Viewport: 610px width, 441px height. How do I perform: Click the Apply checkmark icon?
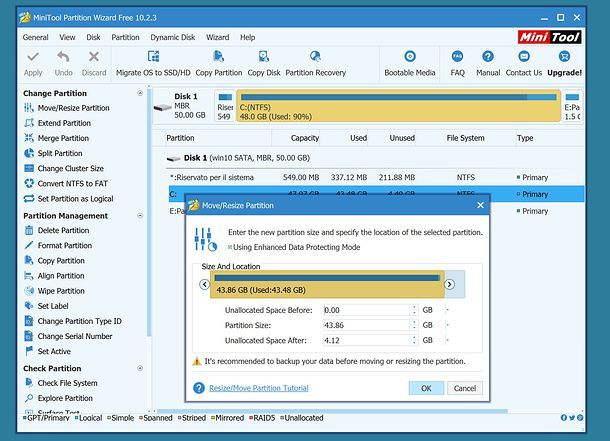[33, 57]
